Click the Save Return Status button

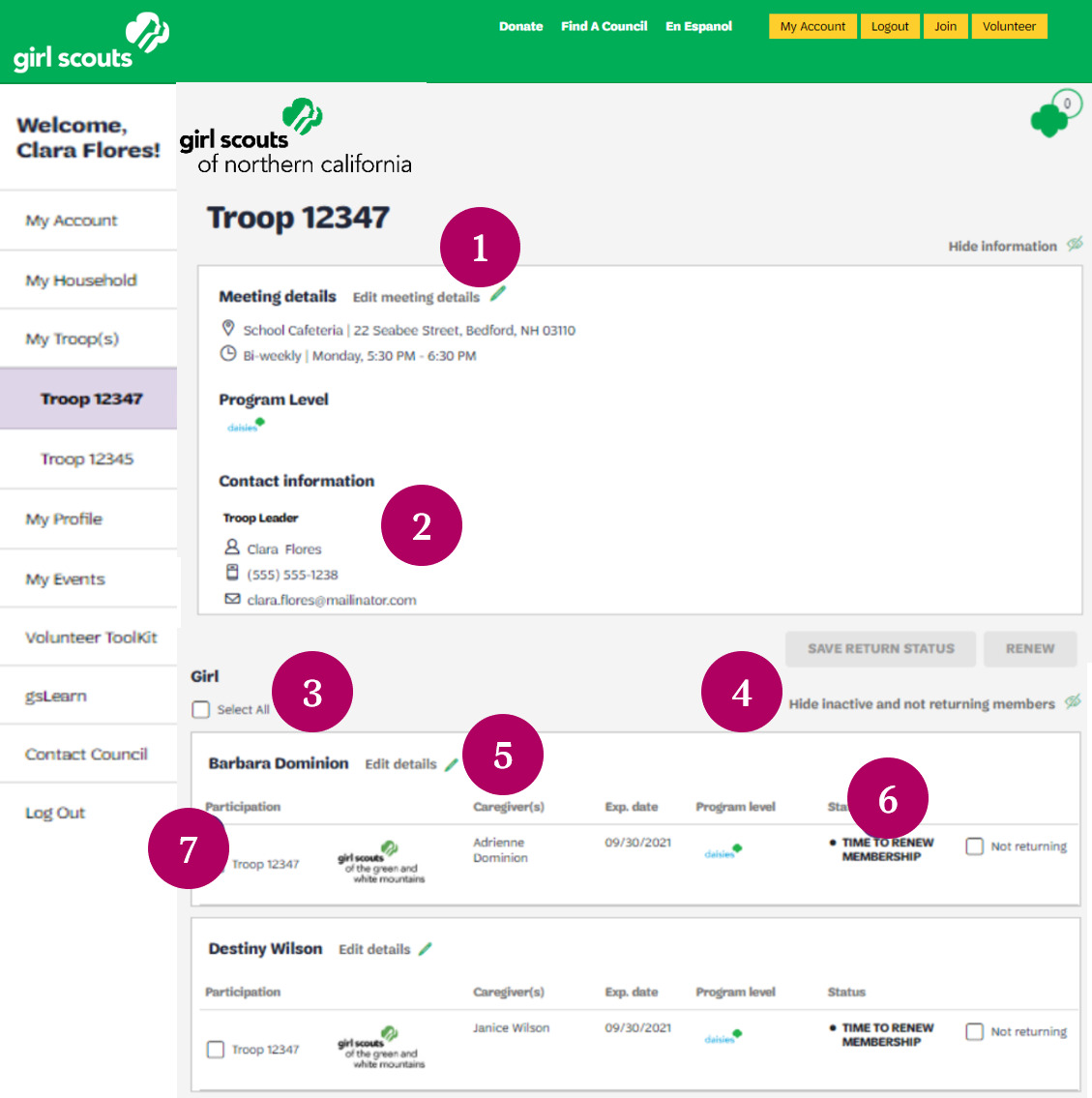[x=880, y=648]
